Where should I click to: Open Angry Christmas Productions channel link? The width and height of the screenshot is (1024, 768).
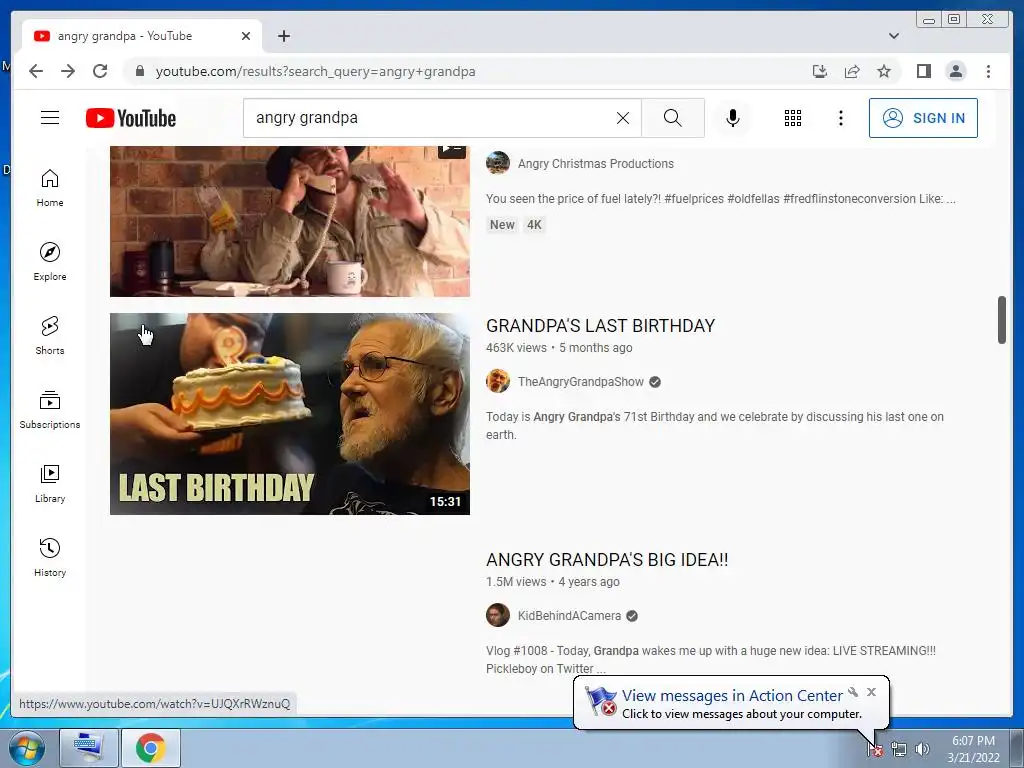596,164
